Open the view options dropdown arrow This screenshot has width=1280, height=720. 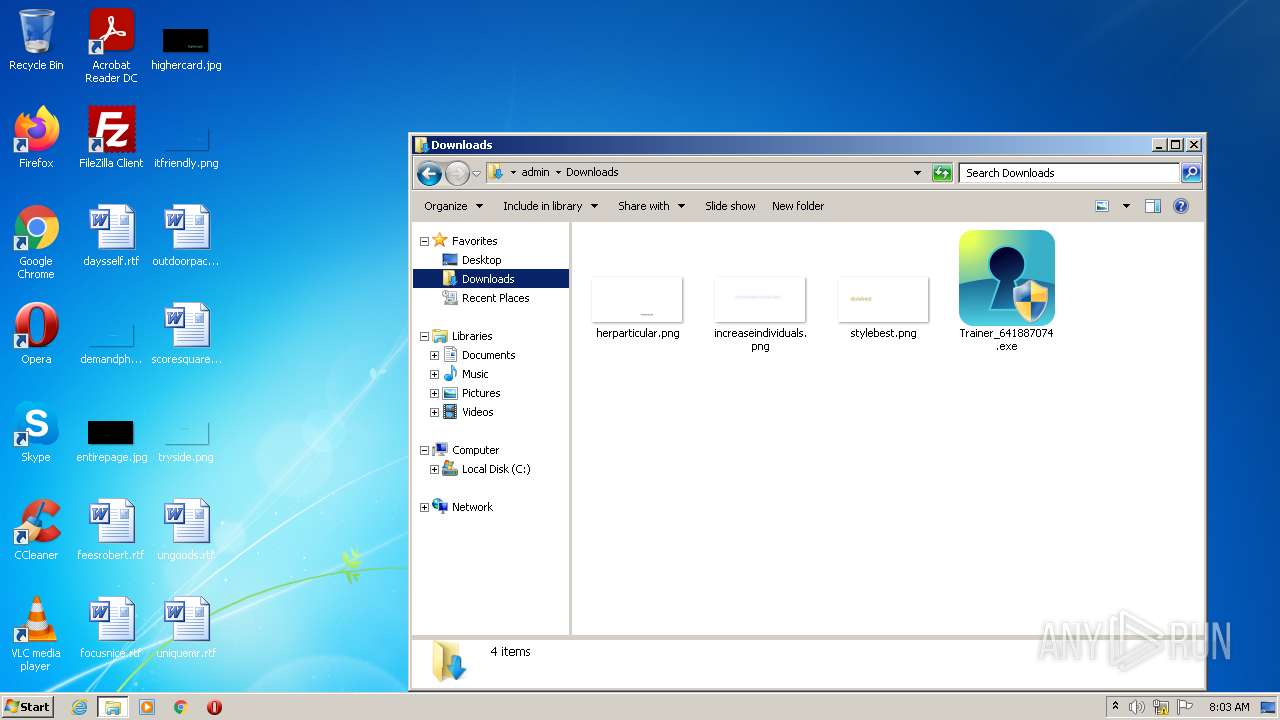pos(1126,206)
